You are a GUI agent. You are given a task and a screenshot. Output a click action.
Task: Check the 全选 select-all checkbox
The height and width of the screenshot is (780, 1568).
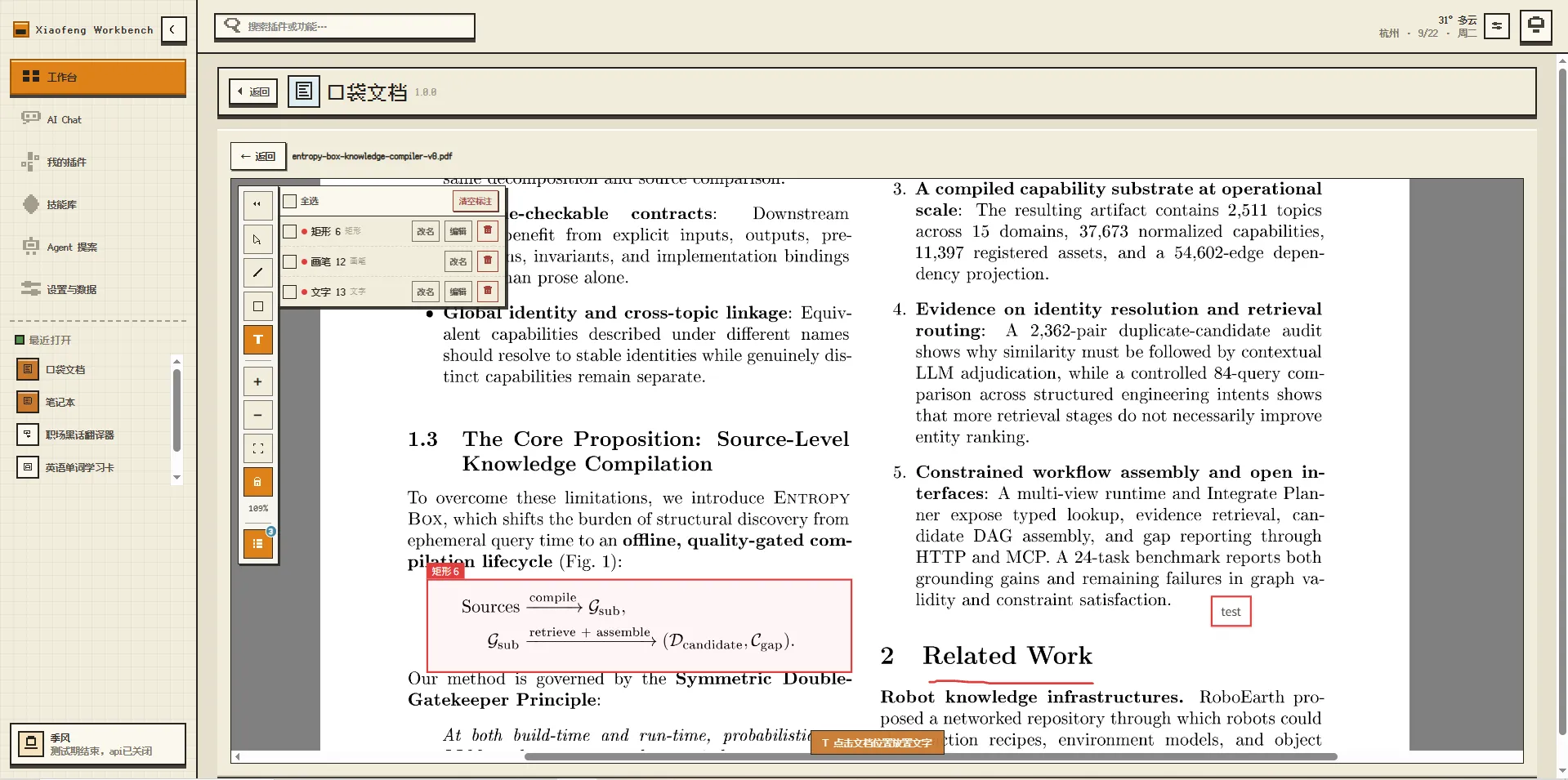[289, 201]
